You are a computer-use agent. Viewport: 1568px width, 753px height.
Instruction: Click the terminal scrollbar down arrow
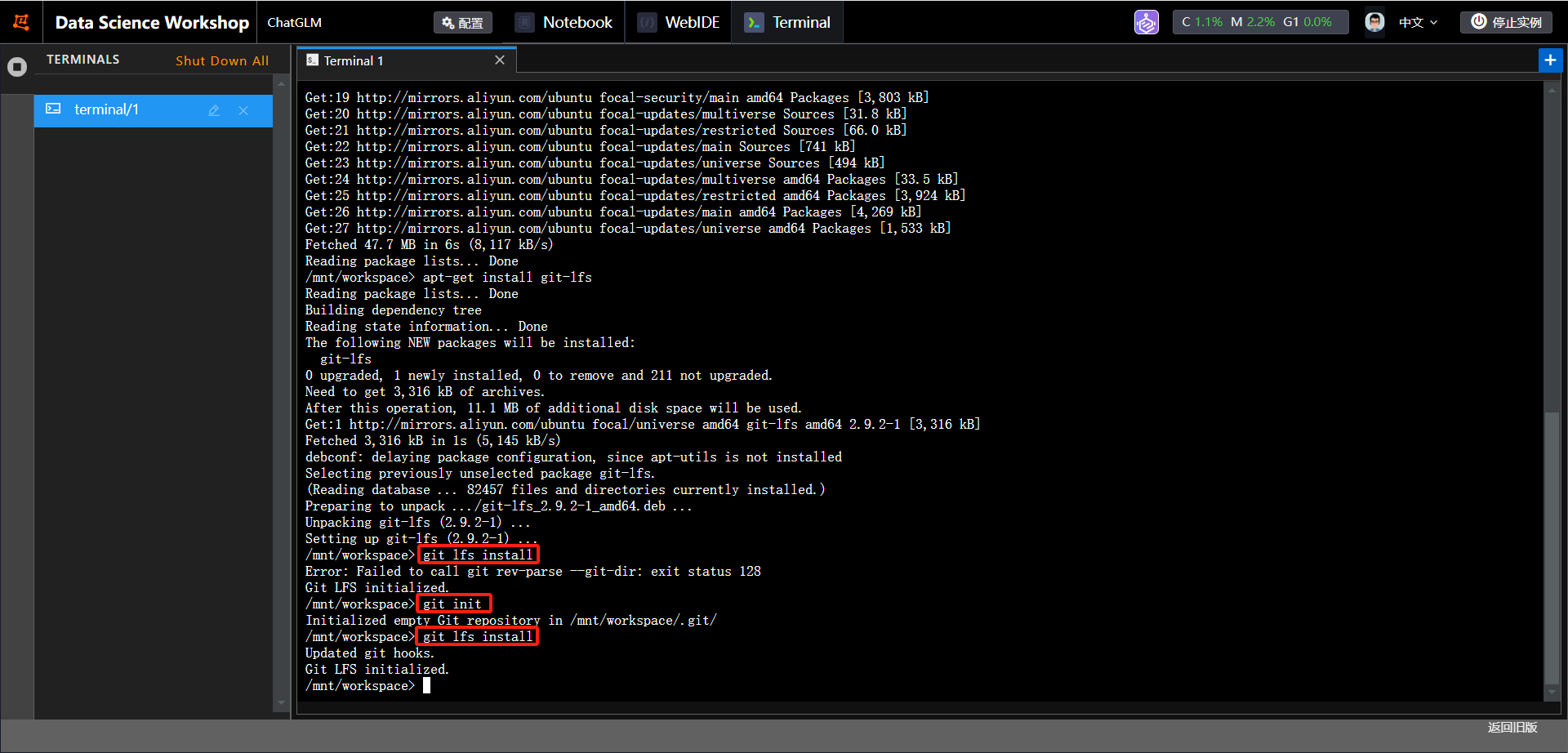[1552, 693]
